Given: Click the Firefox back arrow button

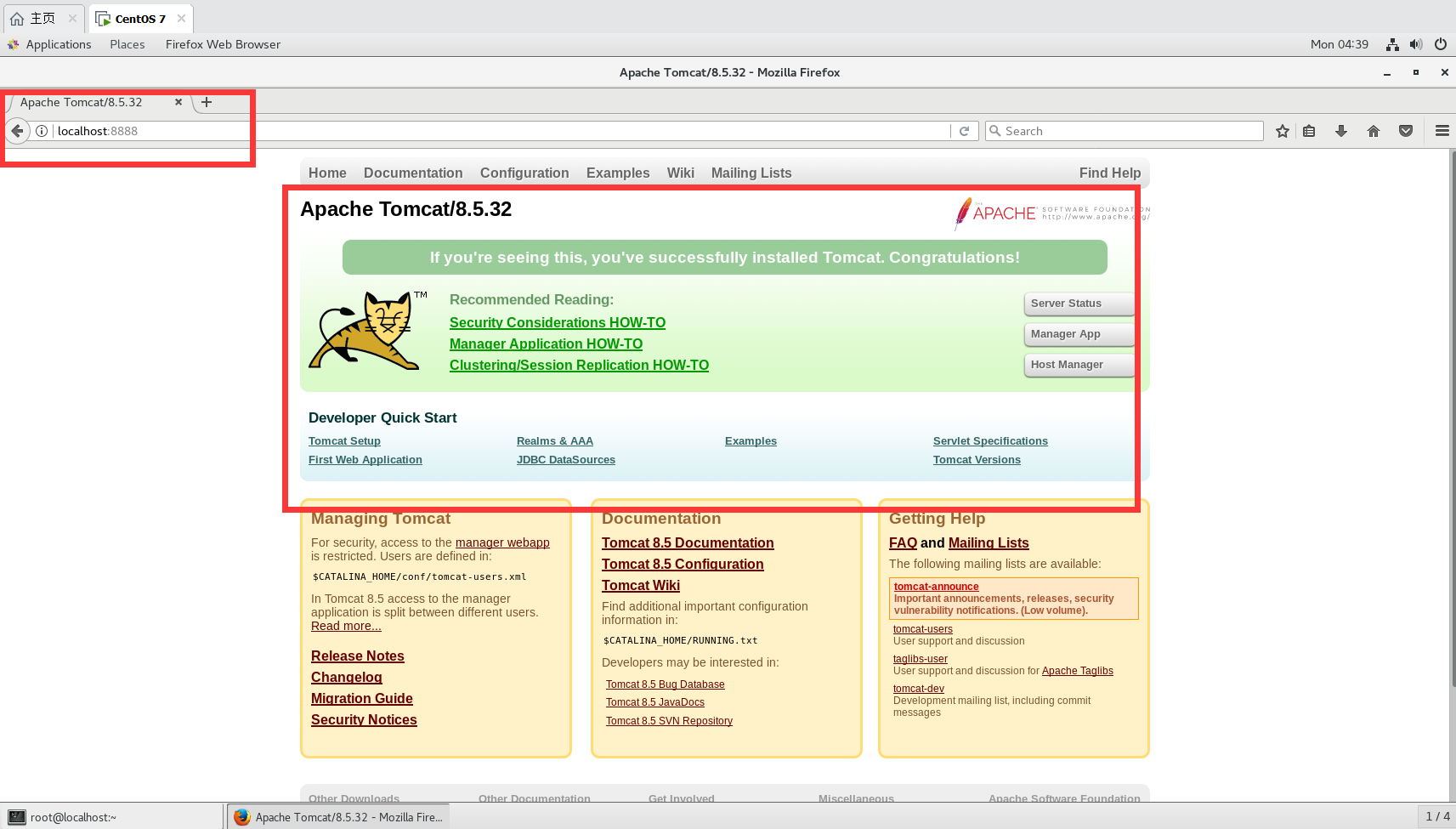Looking at the screenshot, I should pos(17,131).
